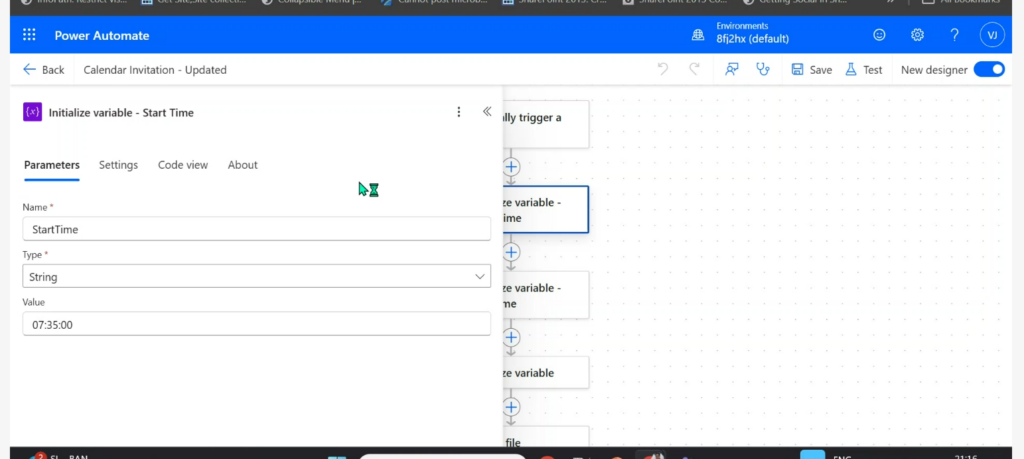Click the Name field containing StartTime
This screenshot has width=1024, height=459.
coord(257,229)
